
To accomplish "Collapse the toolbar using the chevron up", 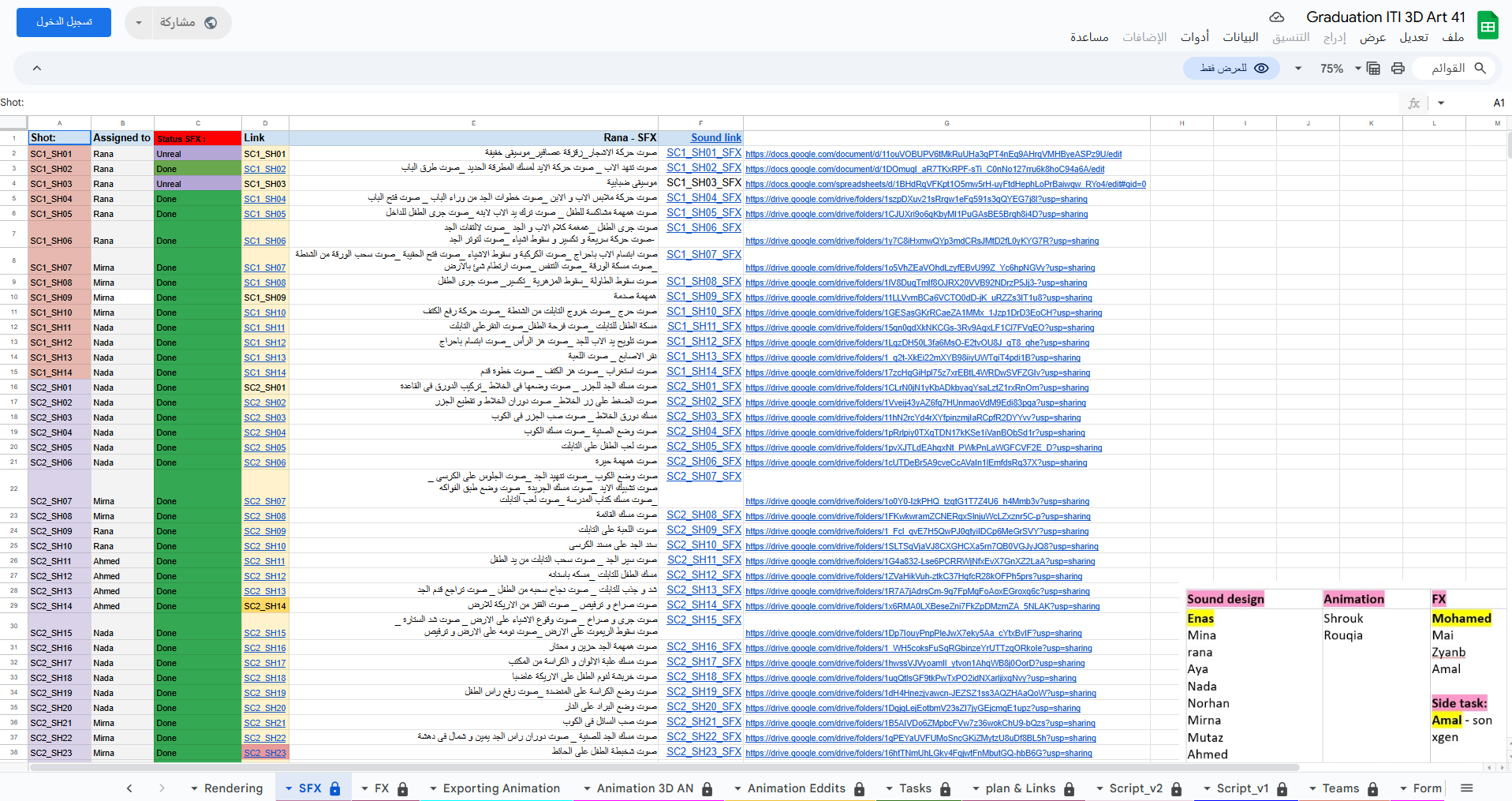I will coord(36,69).
